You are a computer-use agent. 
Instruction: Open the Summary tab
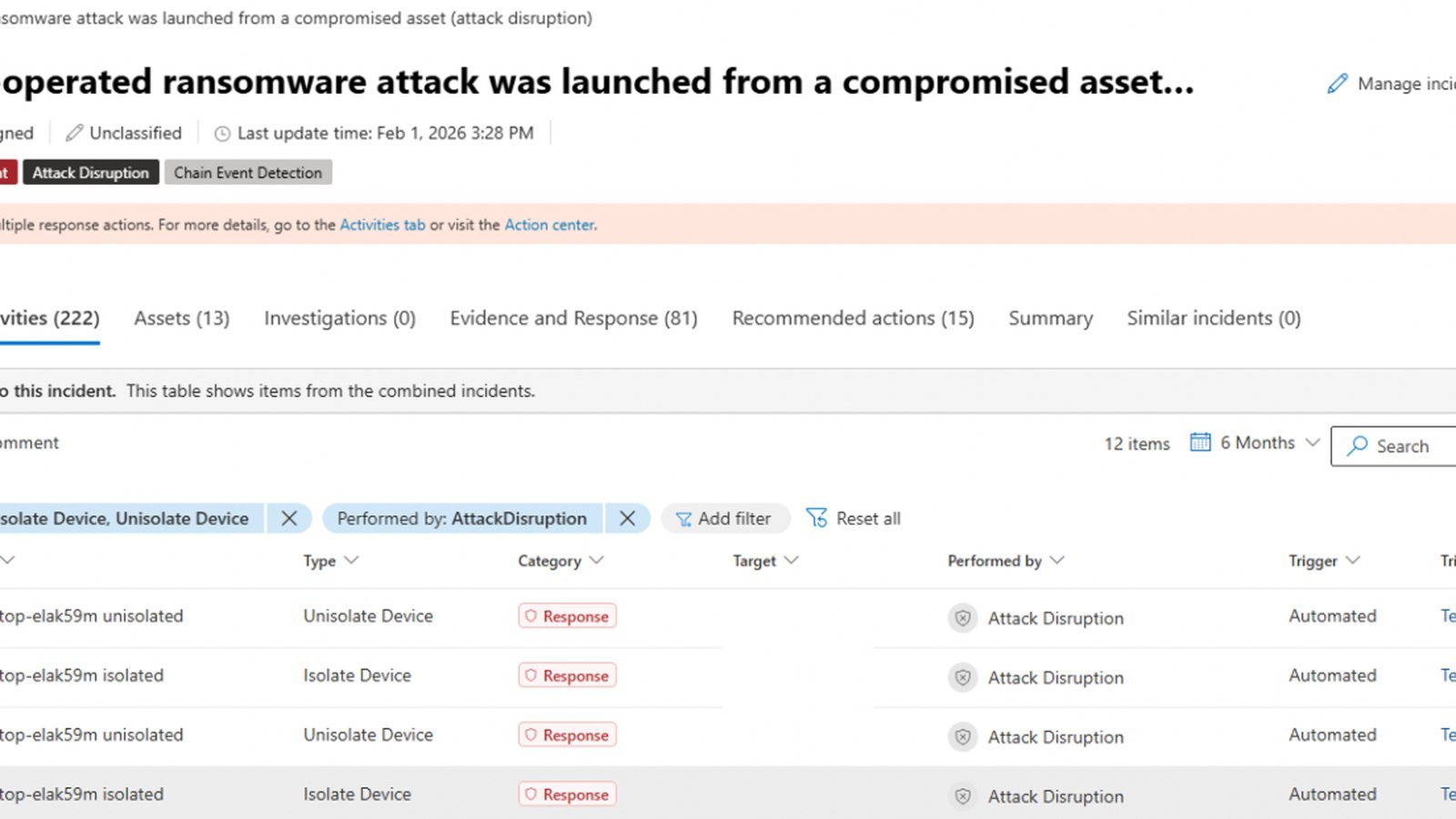(x=1051, y=318)
